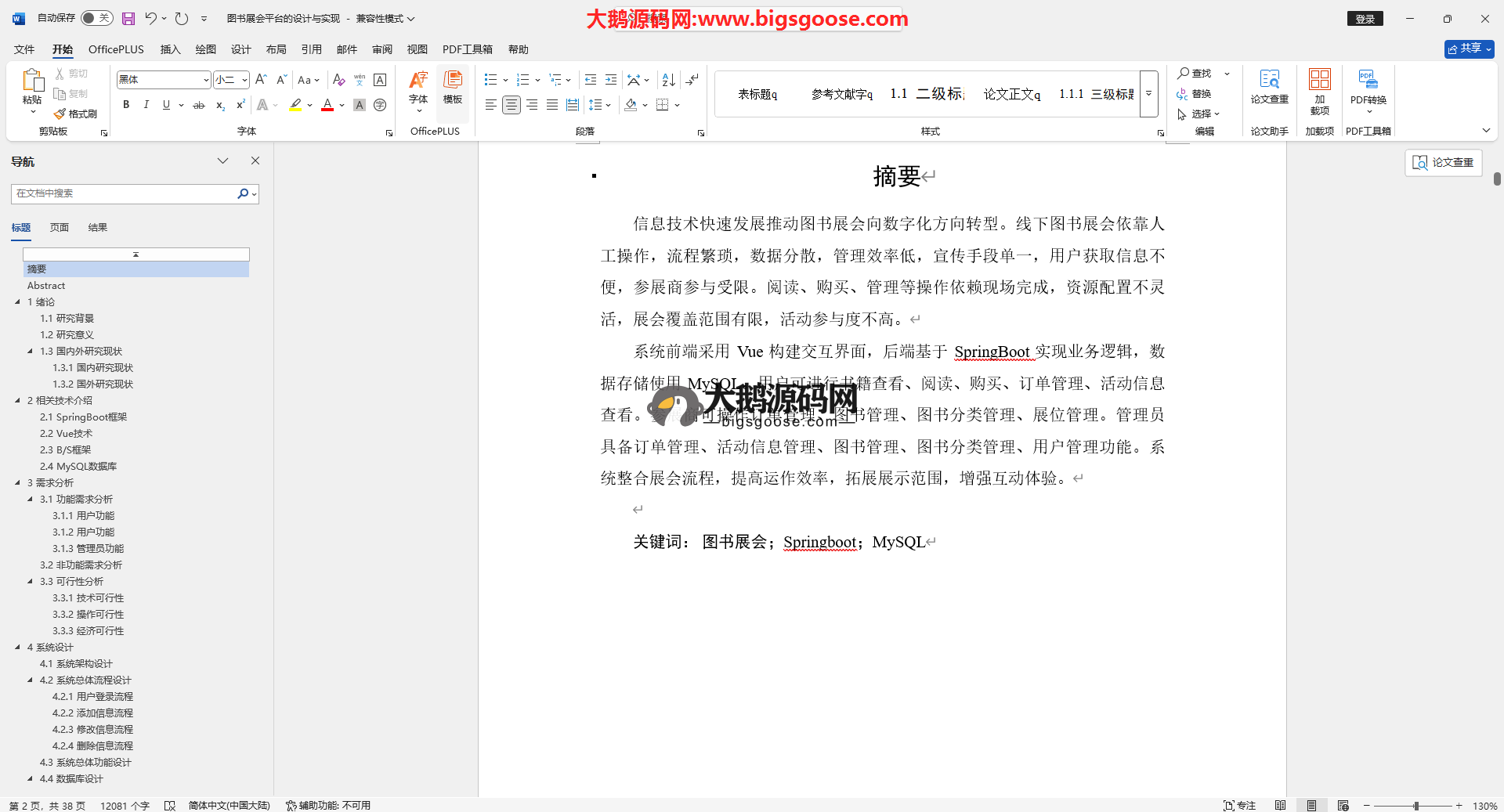Open the font name dropdown (黑体)

(206, 80)
